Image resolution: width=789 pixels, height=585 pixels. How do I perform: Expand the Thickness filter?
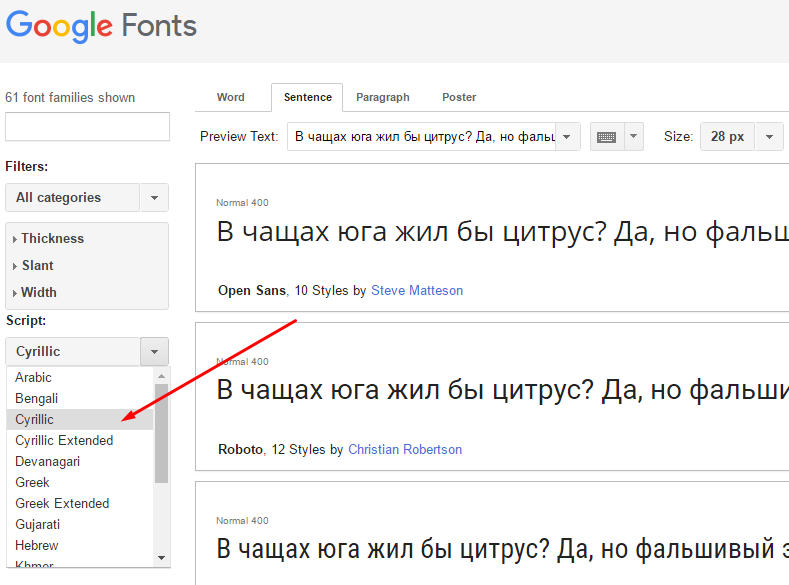point(52,239)
